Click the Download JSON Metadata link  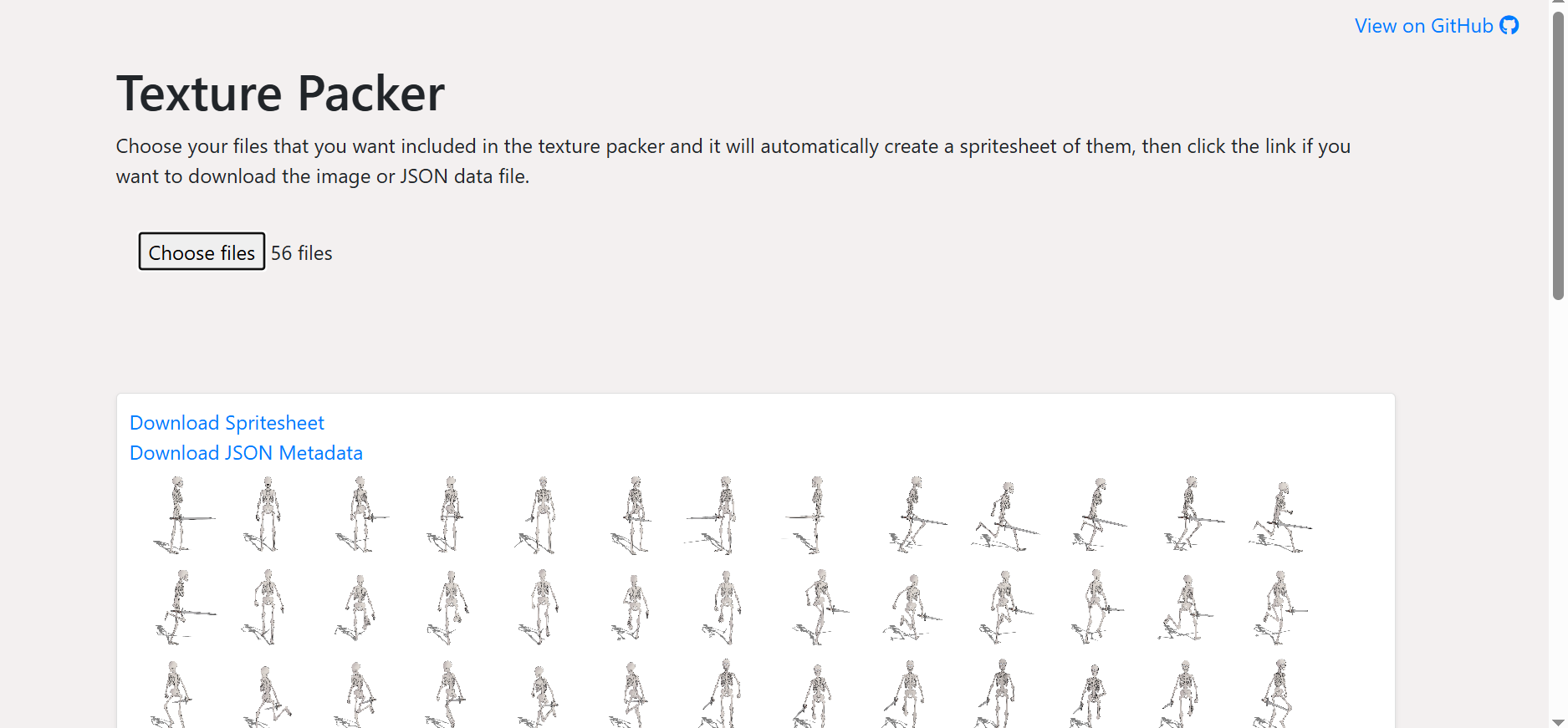[x=246, y=453]
